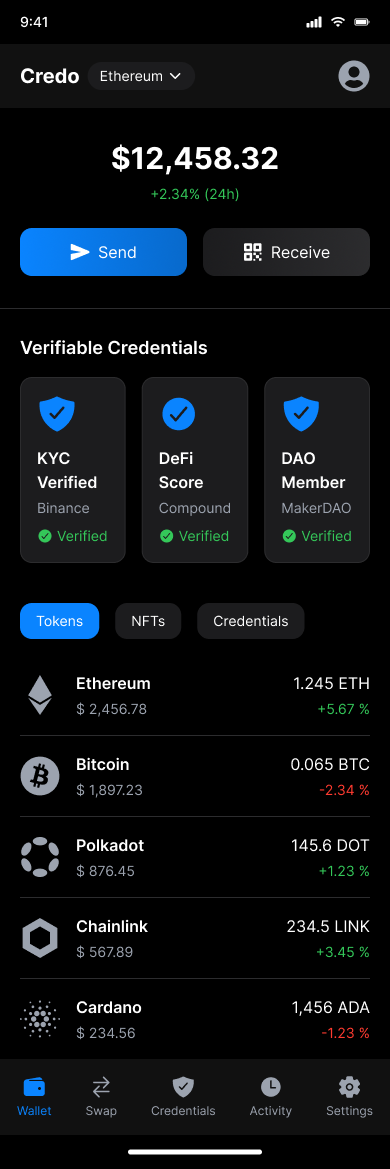Open the Chainlink hexagon icon
390x1169 pixels.
[x=40, y=938]
